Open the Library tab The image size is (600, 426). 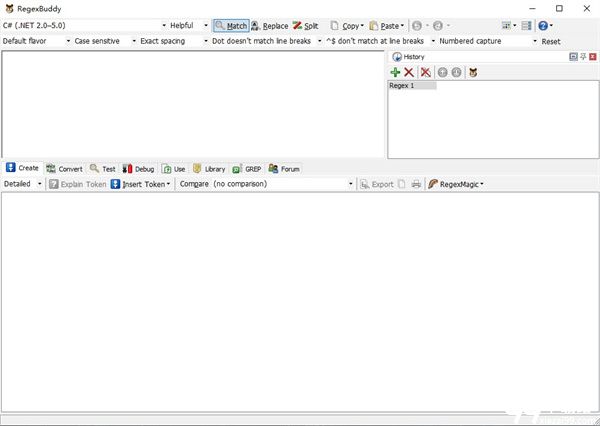pyautogui.click(x=209, y=169)
